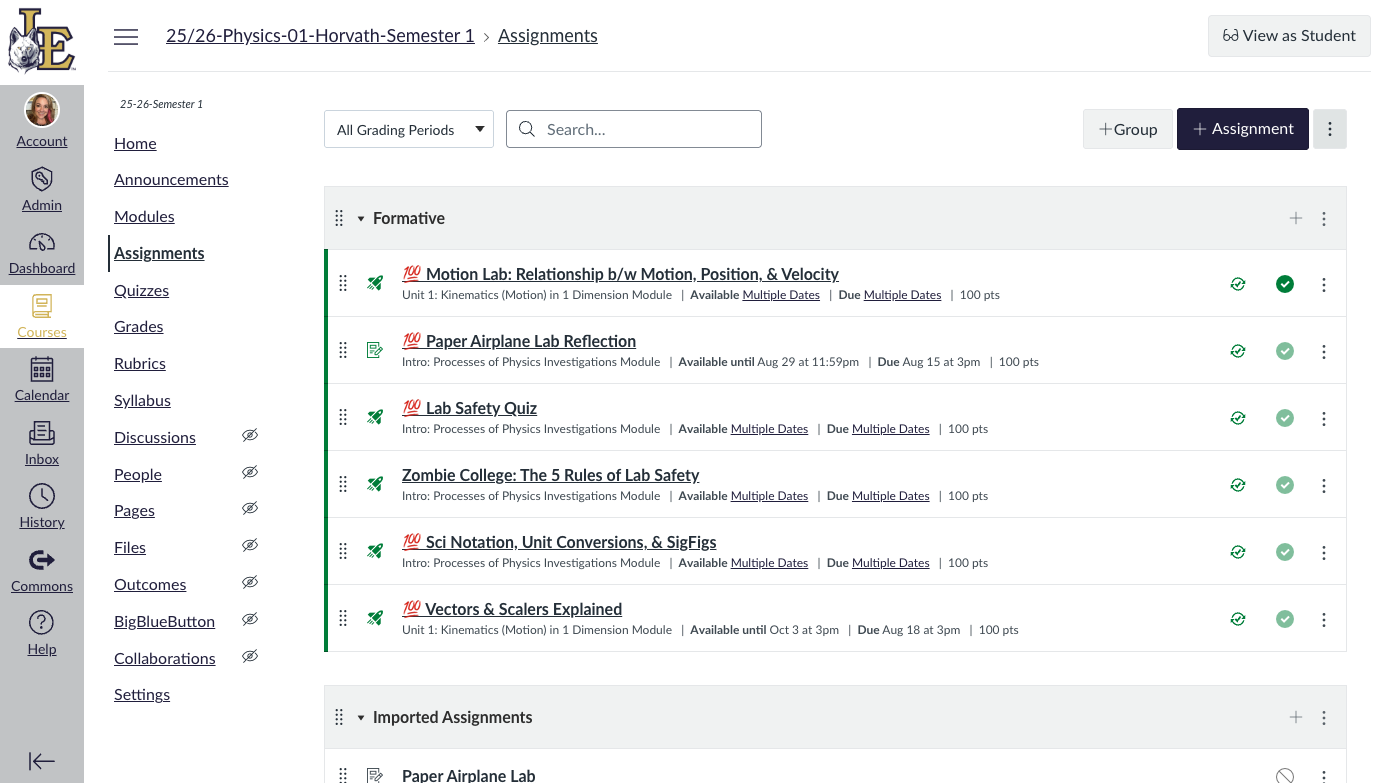Open the assignments settings kebab beside Assignment button
Screen dimensions: 1395x783
point(1330,129)
